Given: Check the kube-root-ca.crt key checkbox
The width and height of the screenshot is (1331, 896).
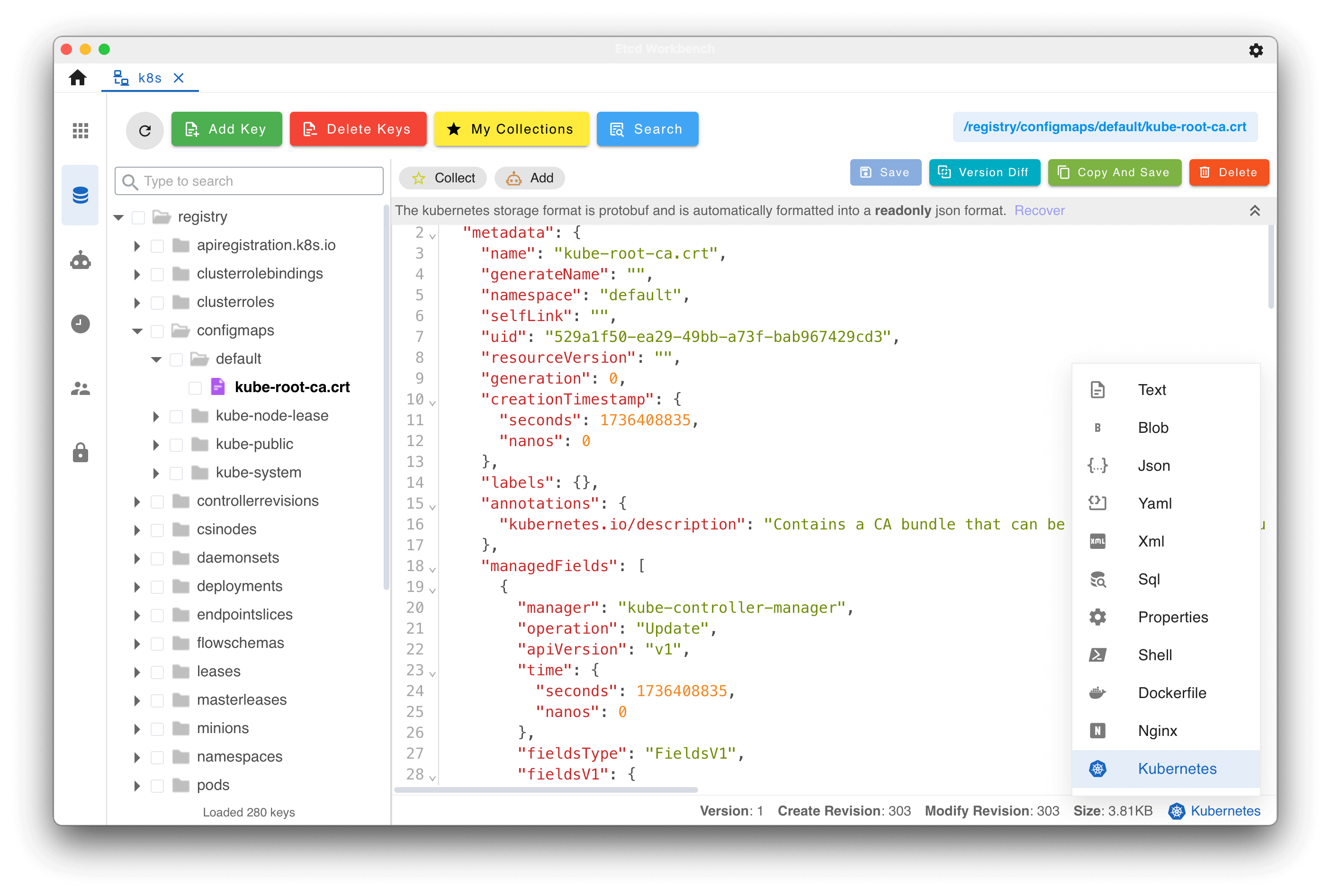Looking at the screenshot, I should click(196, 388).
